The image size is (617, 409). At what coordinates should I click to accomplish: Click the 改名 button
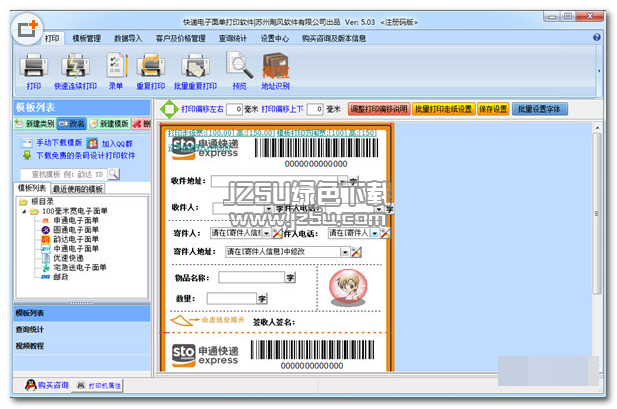[72, 124]
